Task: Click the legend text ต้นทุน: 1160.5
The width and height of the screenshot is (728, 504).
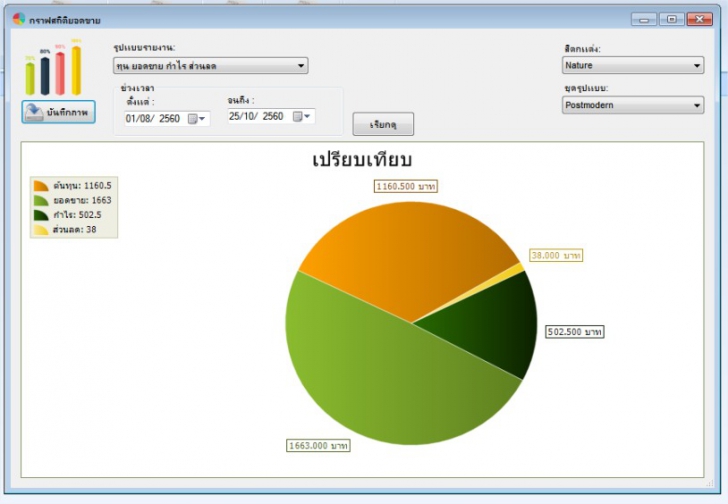Action: pyautogui.click(x=82, y=186)
